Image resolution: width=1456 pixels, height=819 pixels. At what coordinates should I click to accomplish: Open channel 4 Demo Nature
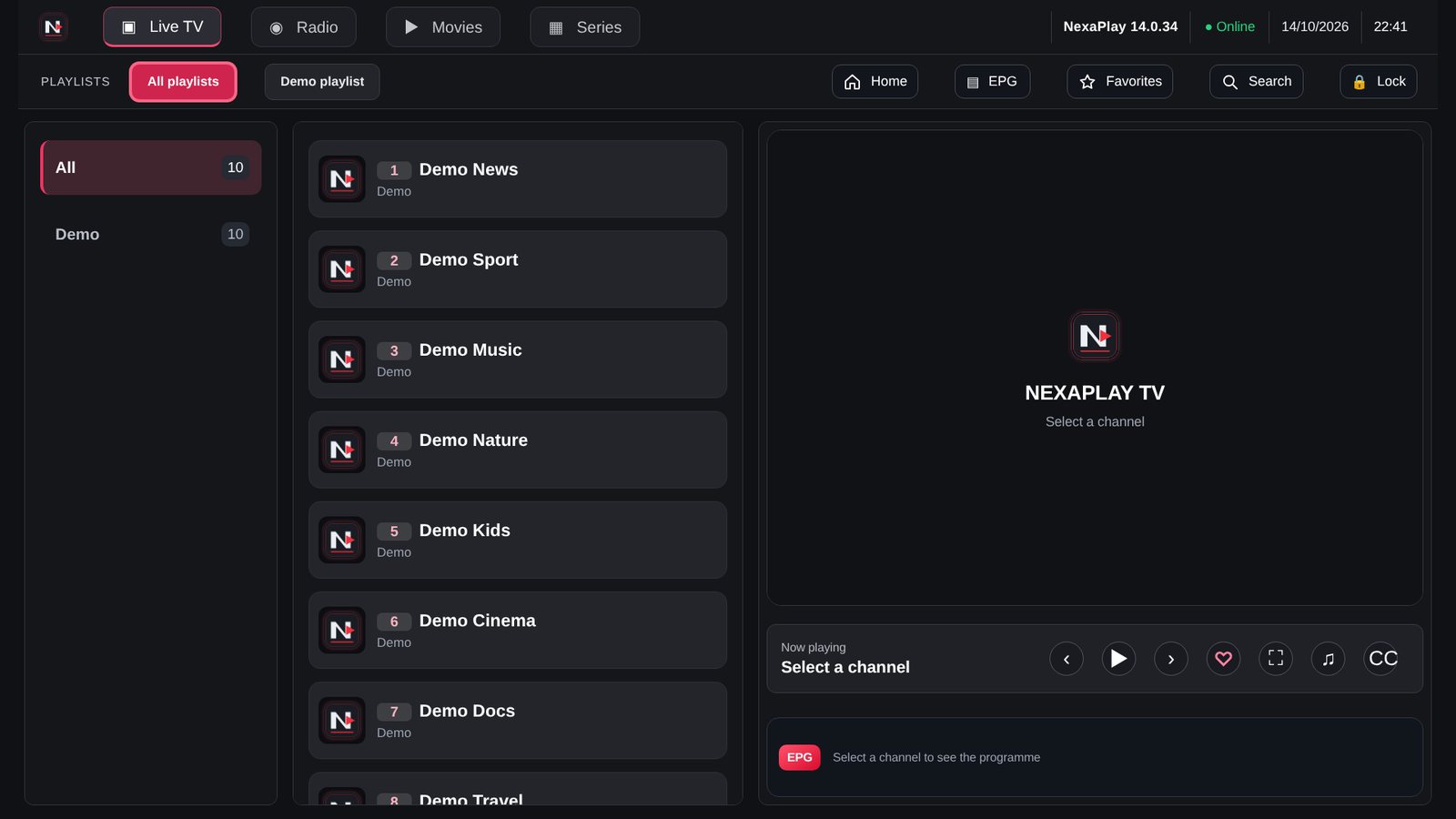pyautogui.click(x=518, y=450)
